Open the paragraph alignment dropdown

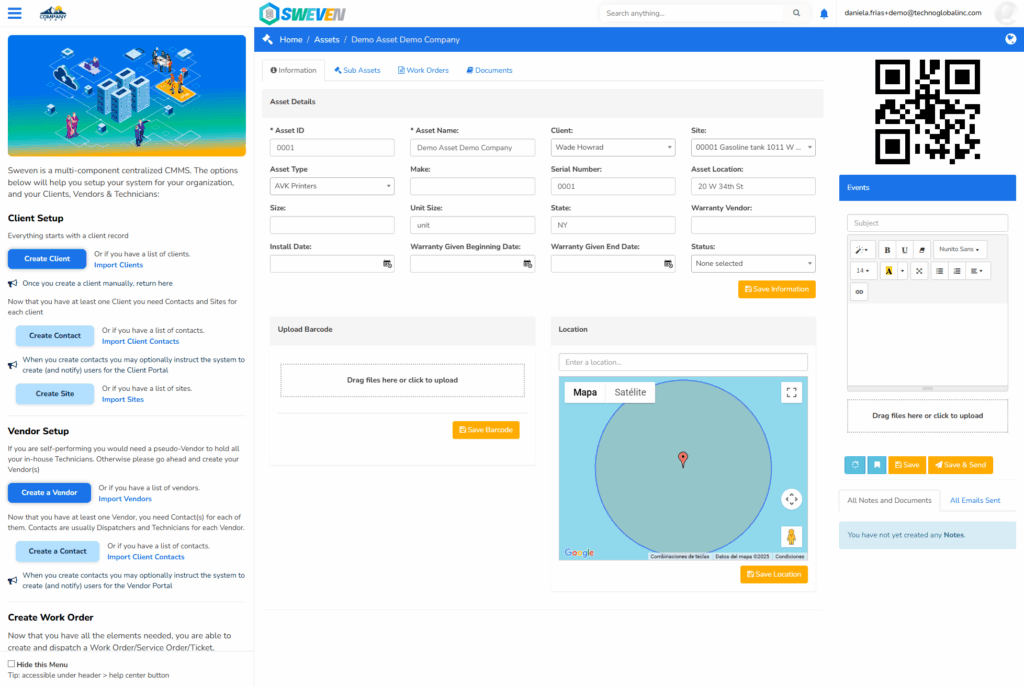(977, 271)
